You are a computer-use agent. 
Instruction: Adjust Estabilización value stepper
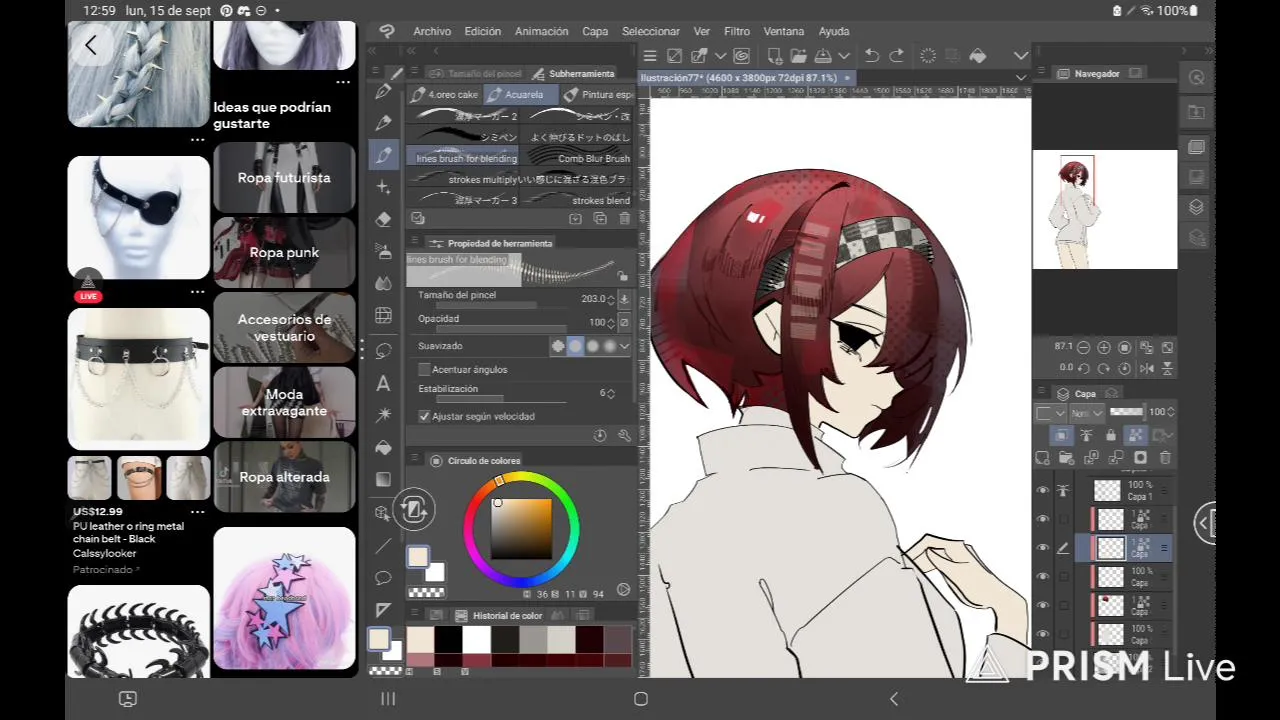(611, 393)
